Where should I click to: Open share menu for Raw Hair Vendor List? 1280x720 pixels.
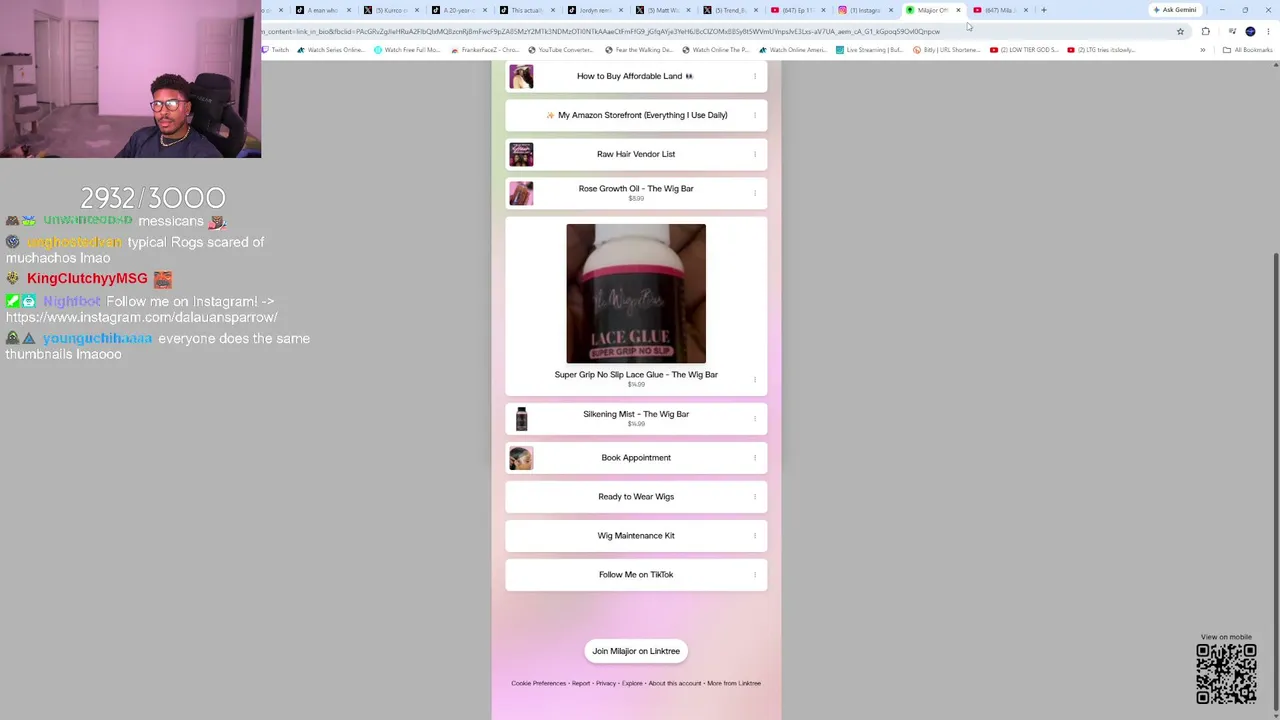755,154
